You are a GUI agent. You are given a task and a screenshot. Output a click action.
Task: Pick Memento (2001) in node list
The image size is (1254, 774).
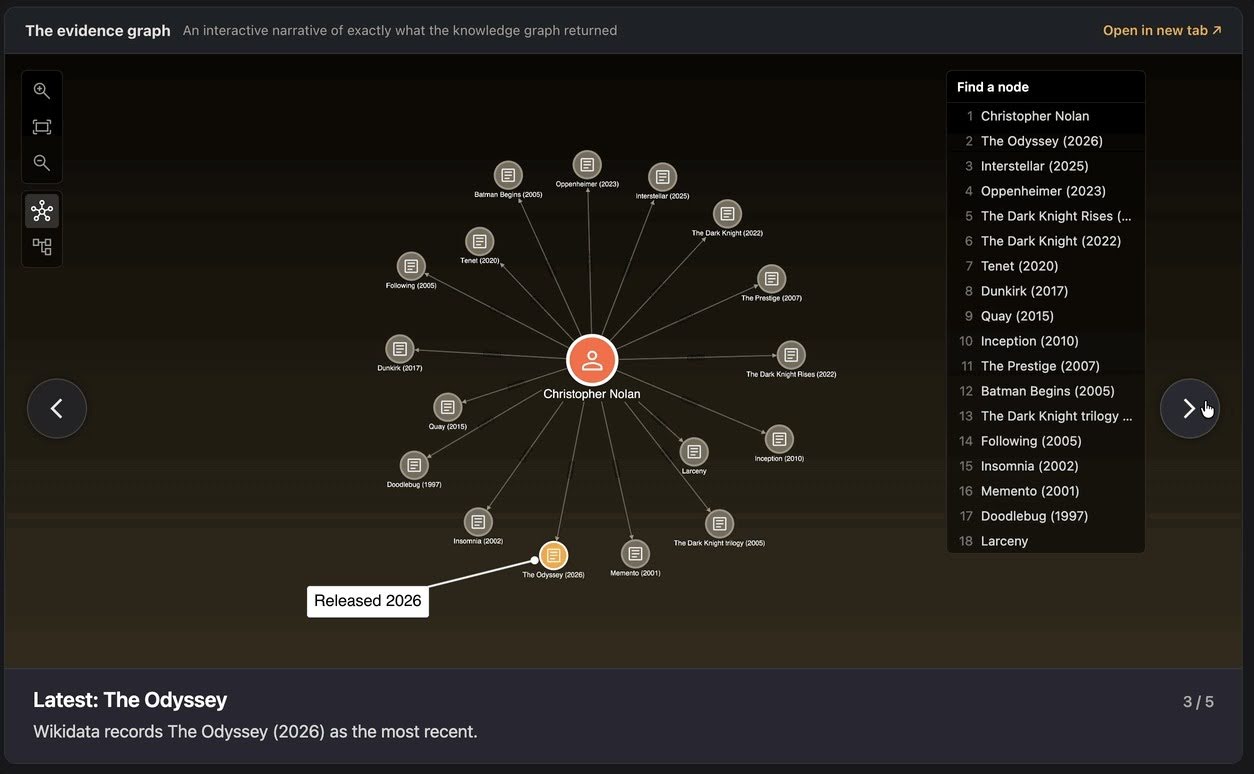(x=1046, y=491)
